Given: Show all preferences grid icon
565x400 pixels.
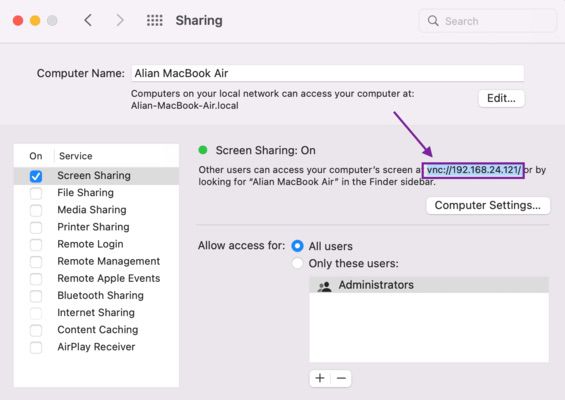Looking at the screenshot, I should pos(155,21).
